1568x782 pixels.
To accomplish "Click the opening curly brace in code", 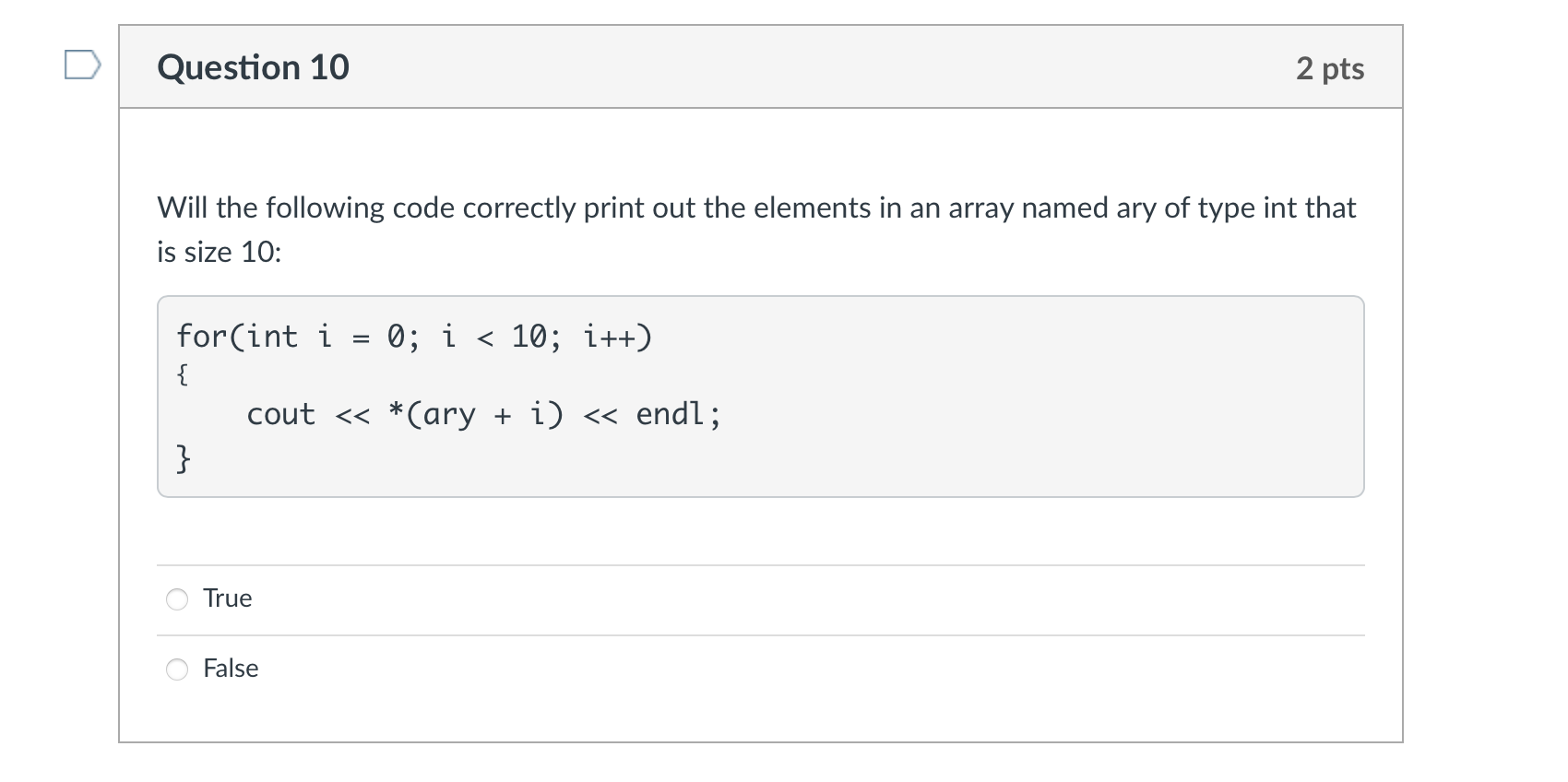I will (x=183, y=374).
